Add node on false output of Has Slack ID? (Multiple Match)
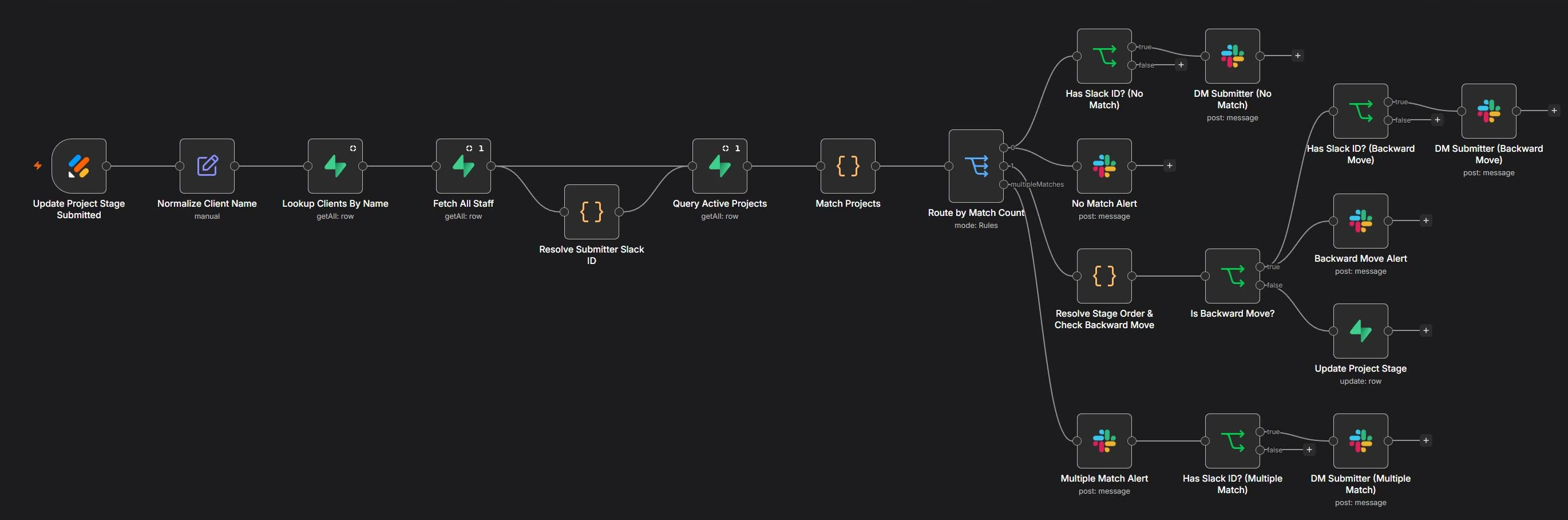 coord(1309,450)
